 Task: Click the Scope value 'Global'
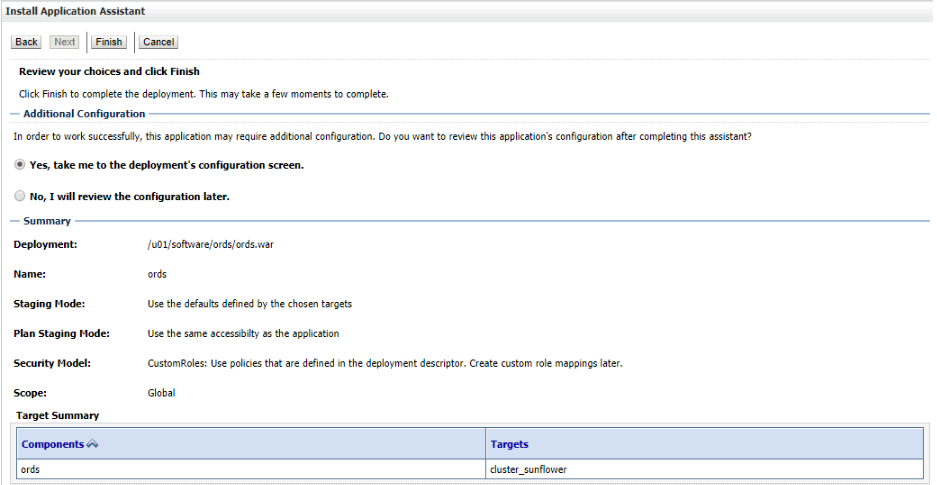point(161,393)
